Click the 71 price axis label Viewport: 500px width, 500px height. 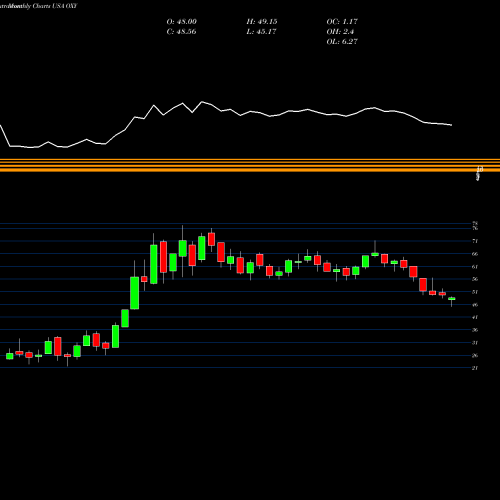click(x=475, y=241)
